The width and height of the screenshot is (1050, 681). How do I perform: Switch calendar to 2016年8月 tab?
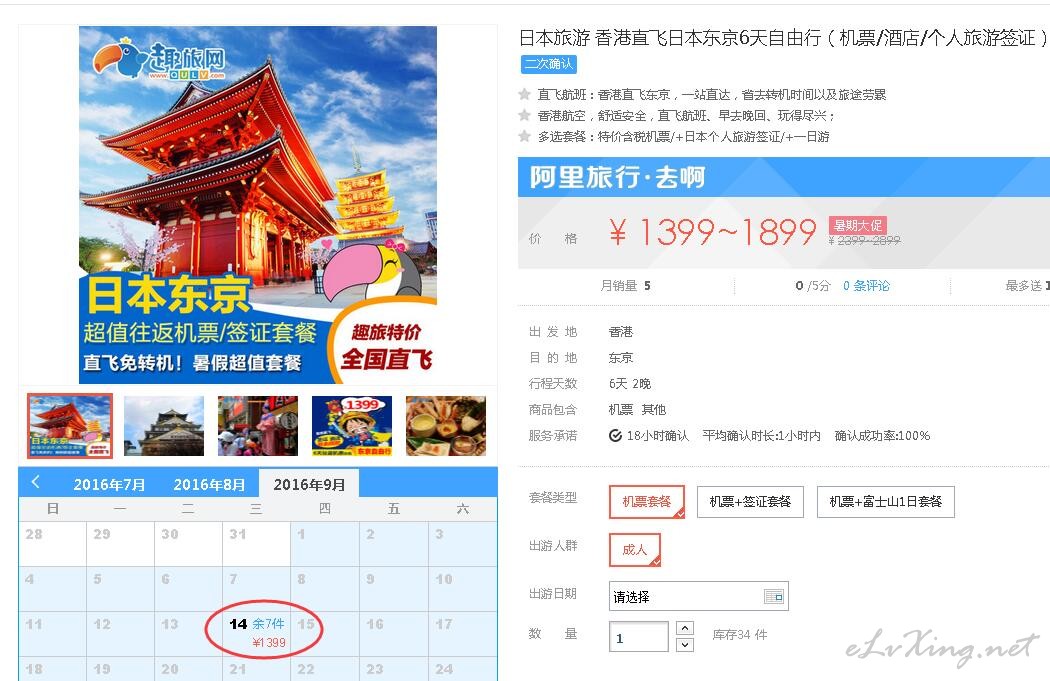pyautogui.click(x=209, y=484)
